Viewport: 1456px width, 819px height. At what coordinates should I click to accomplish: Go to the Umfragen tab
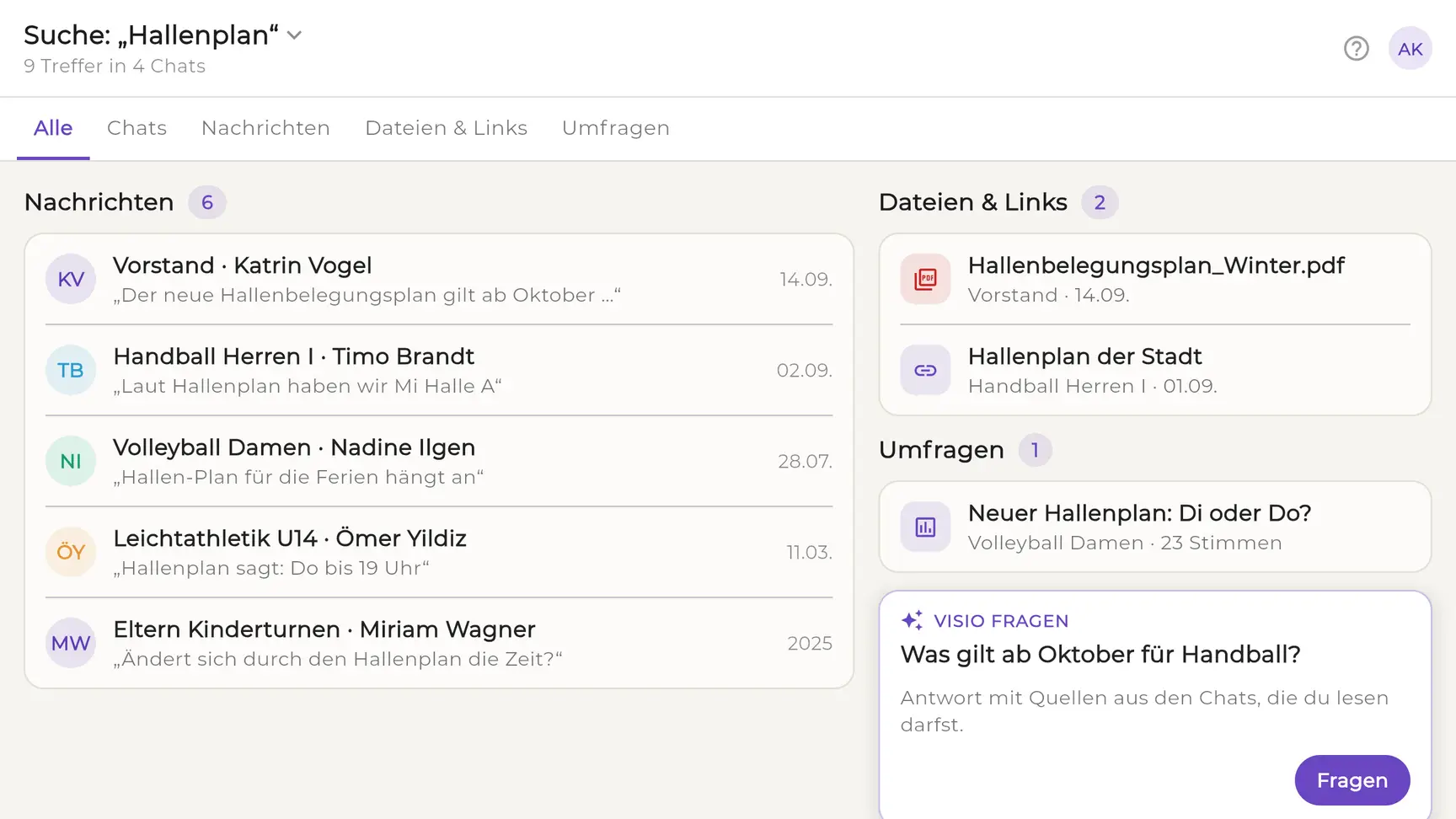point(615,128)
